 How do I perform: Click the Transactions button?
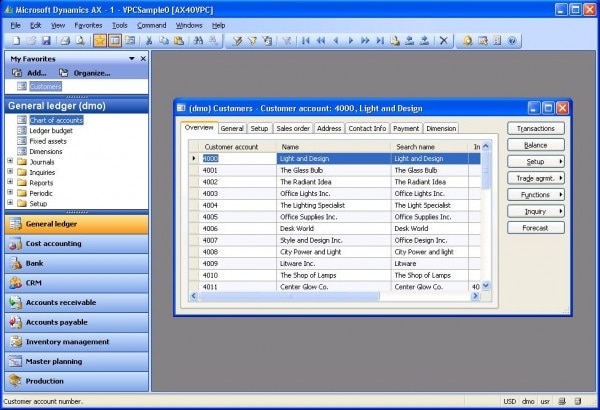pyautogui.click(x=536, y=129)
